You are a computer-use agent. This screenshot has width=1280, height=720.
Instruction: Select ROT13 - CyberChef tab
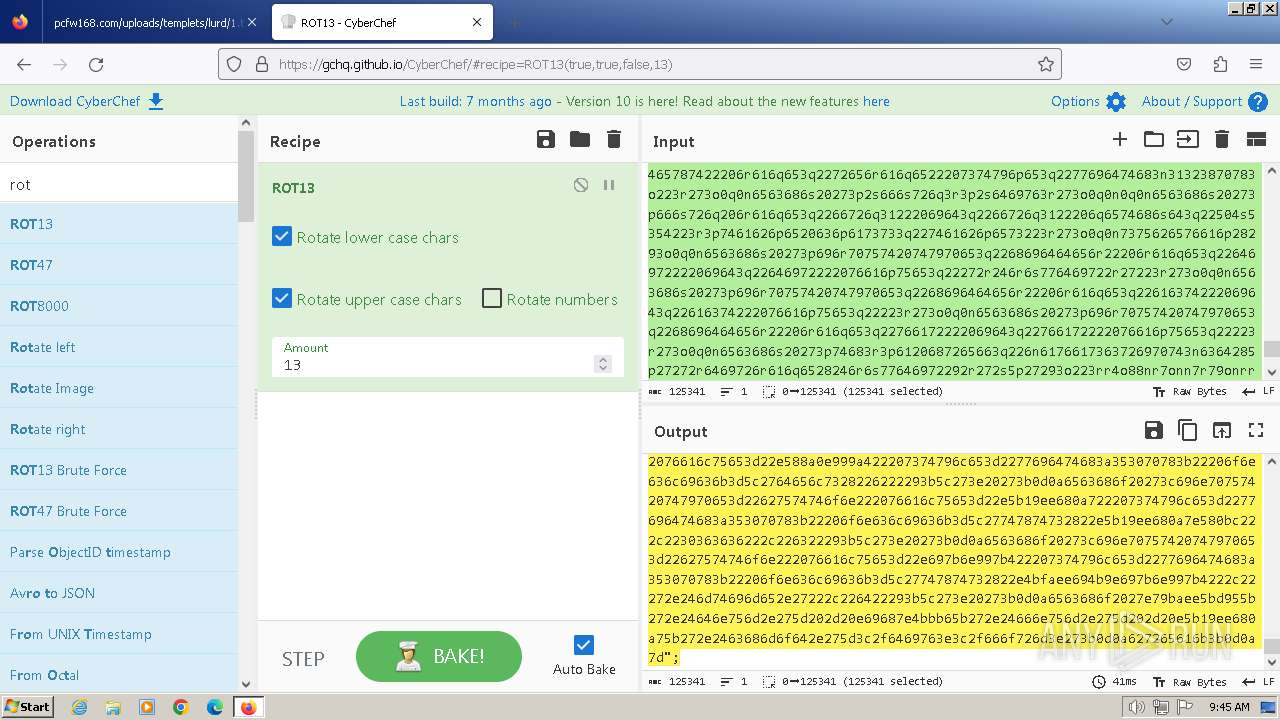[382, 22]
